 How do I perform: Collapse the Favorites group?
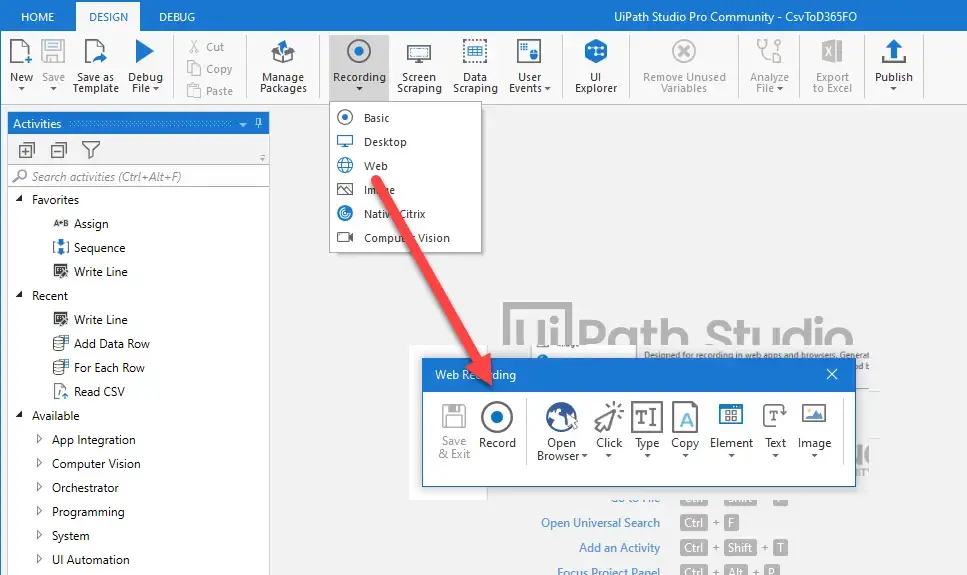19,199
